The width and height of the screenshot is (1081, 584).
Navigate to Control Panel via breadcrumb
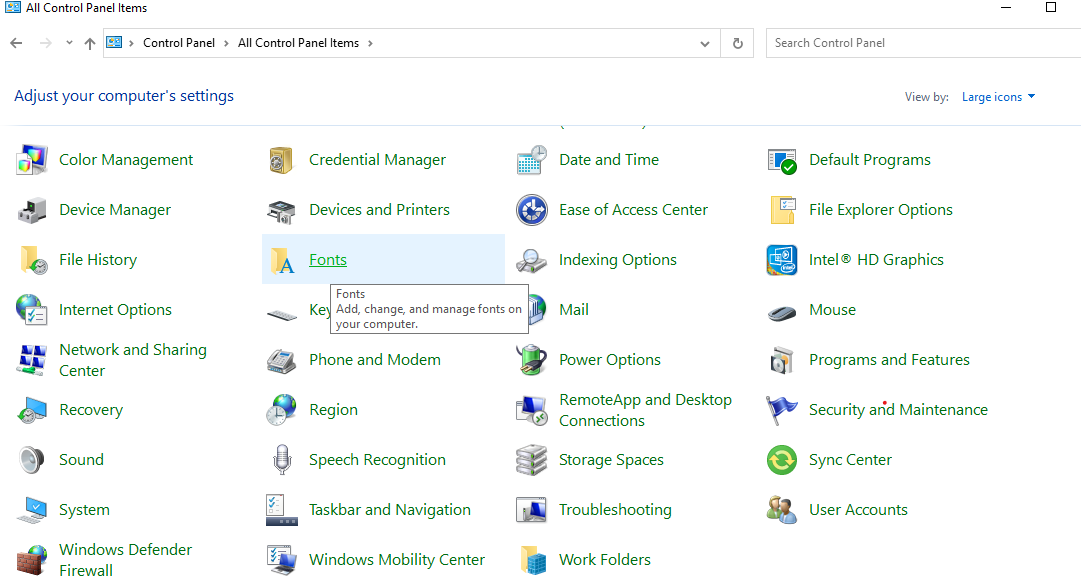pyautogui.click(x=179, y=43)
